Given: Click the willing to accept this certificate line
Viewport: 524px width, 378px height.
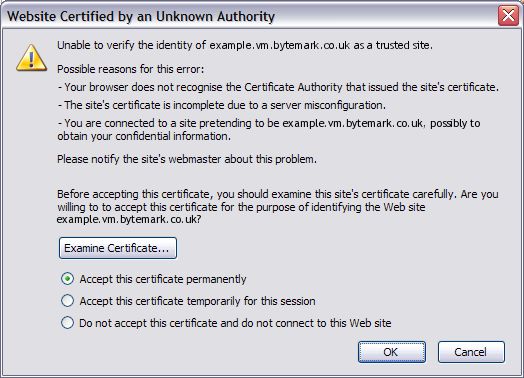Looking at the screenshot, I should (x=241, y=207).
